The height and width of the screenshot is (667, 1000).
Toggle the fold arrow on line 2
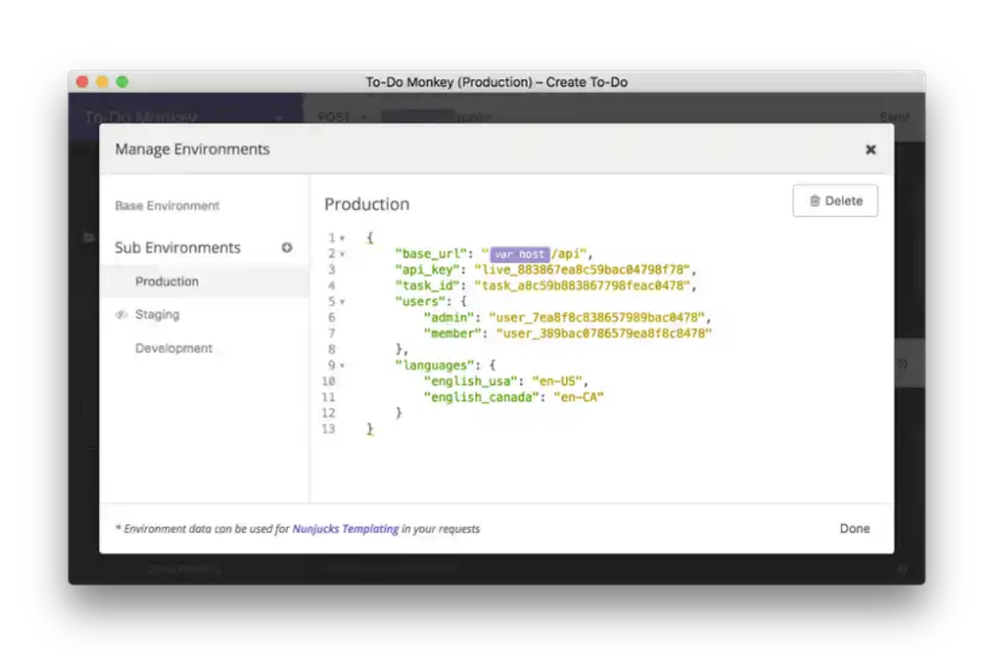[x=342, y=254]
